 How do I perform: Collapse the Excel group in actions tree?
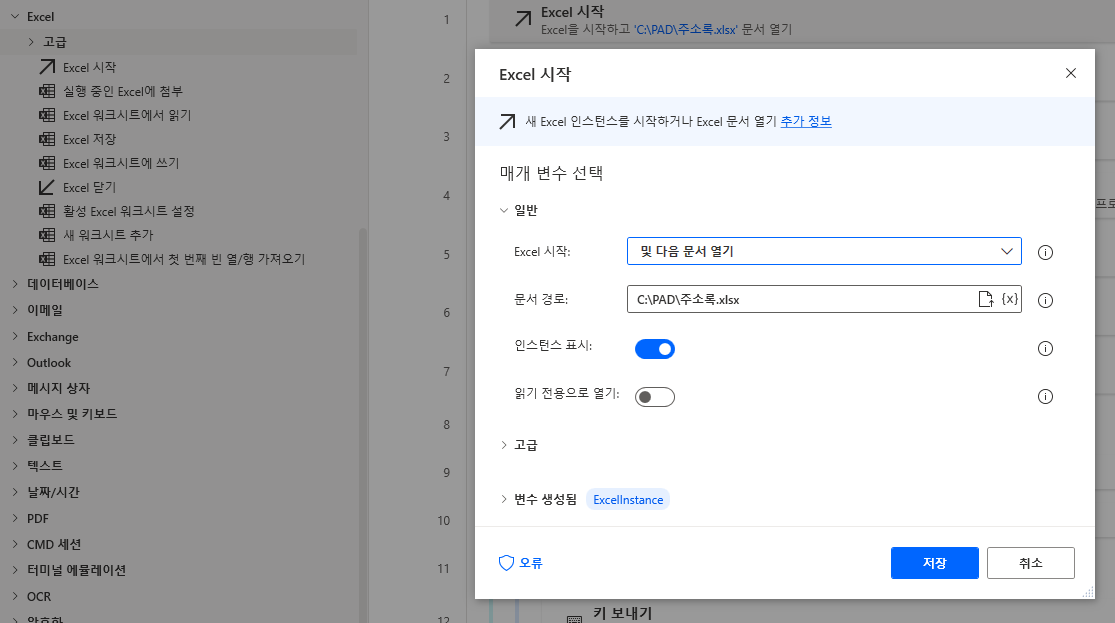tap(15, 16)
